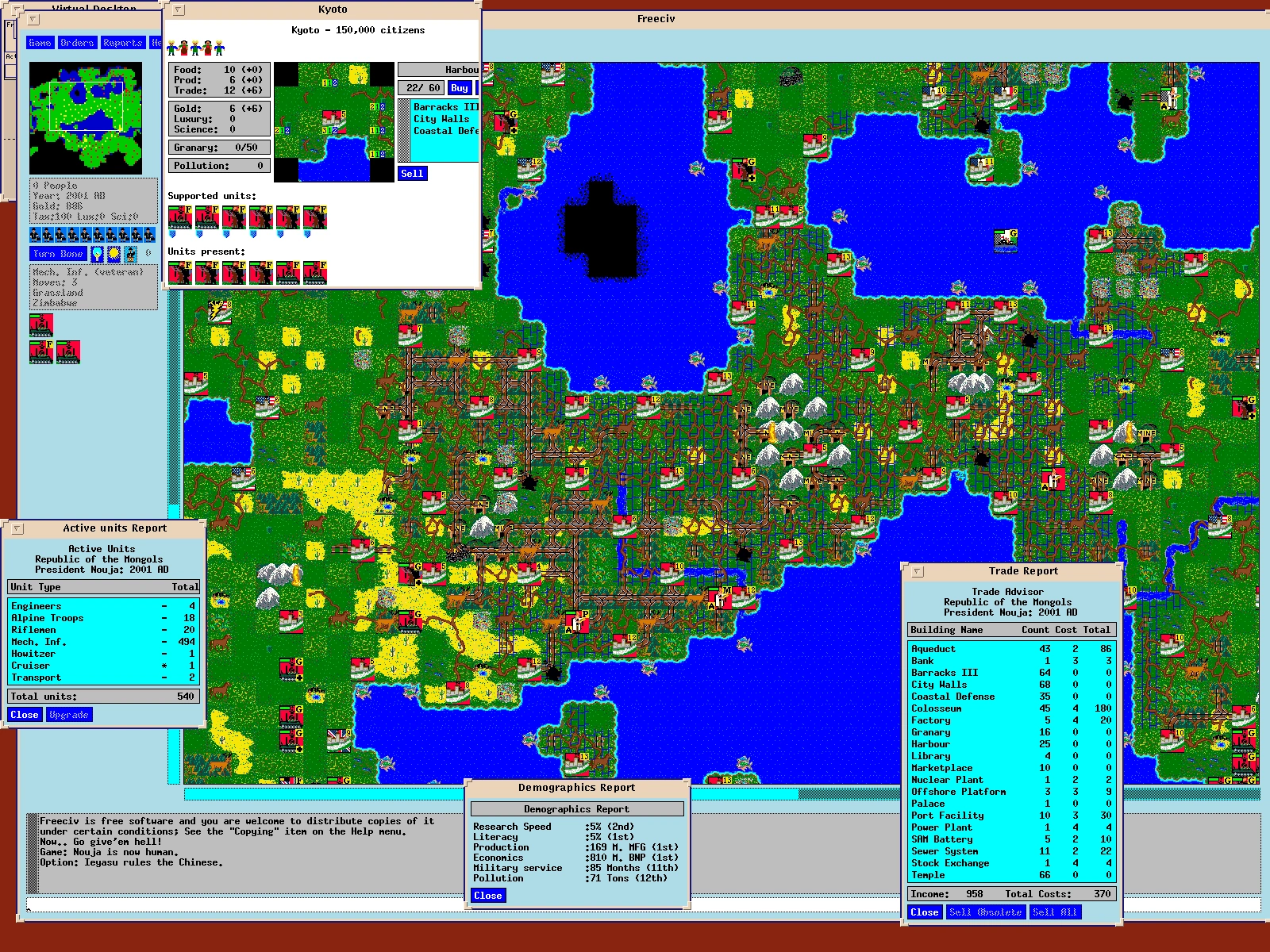
Task: Click the horizontal map scrollbar
Action: tap(722, 793)
